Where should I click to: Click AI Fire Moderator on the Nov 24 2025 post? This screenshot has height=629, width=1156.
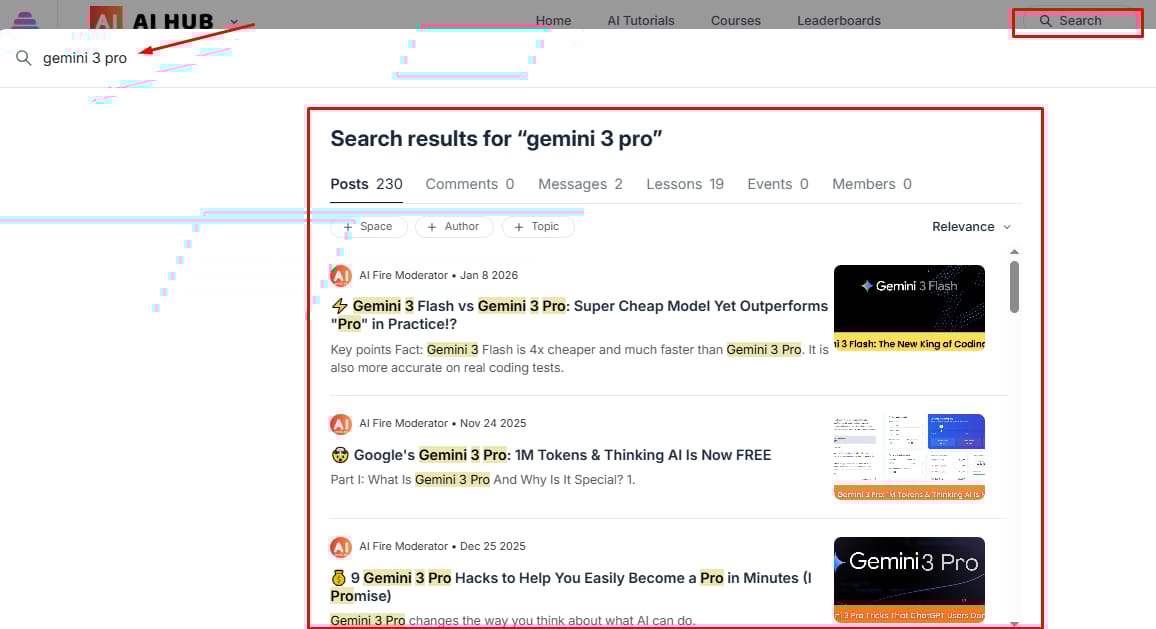[403, 423]
